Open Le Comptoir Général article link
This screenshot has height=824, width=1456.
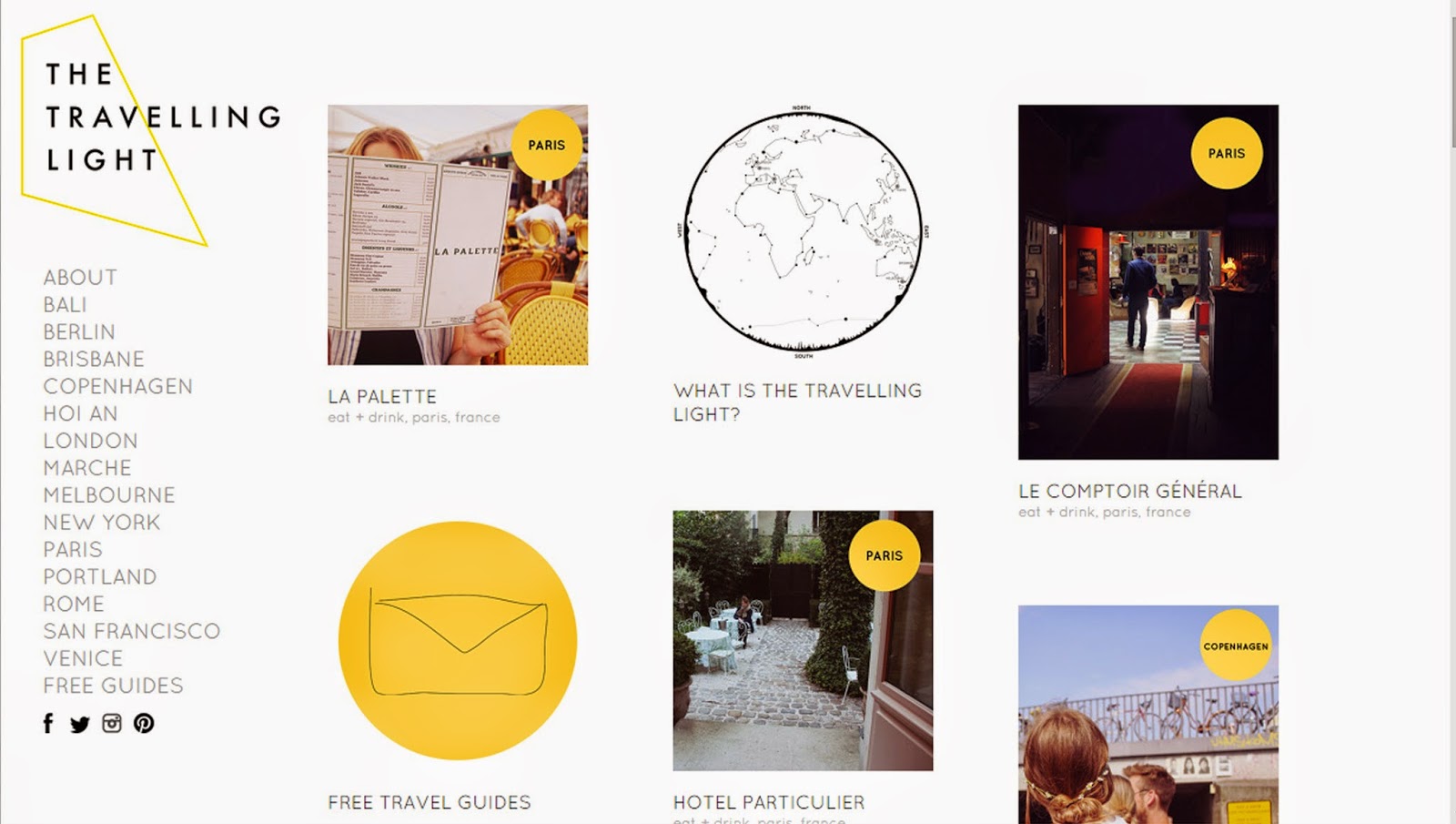[1130, 492]
